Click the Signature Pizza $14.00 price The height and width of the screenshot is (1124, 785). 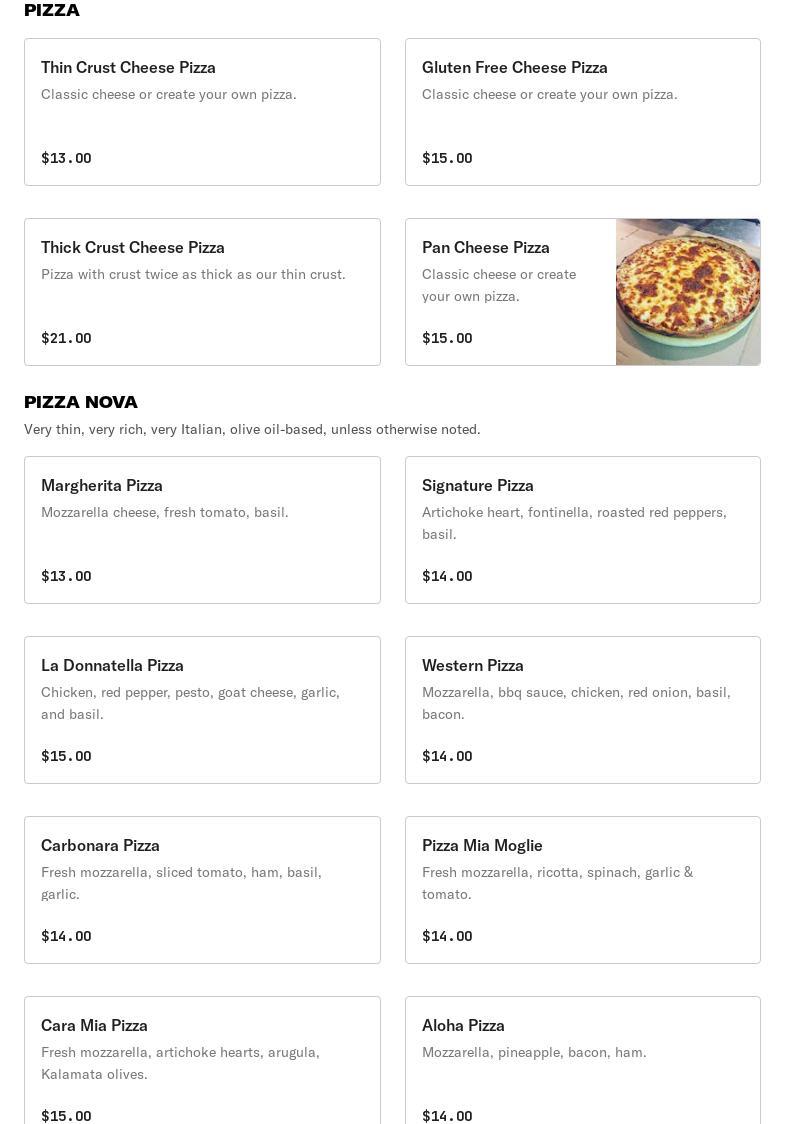447,576
